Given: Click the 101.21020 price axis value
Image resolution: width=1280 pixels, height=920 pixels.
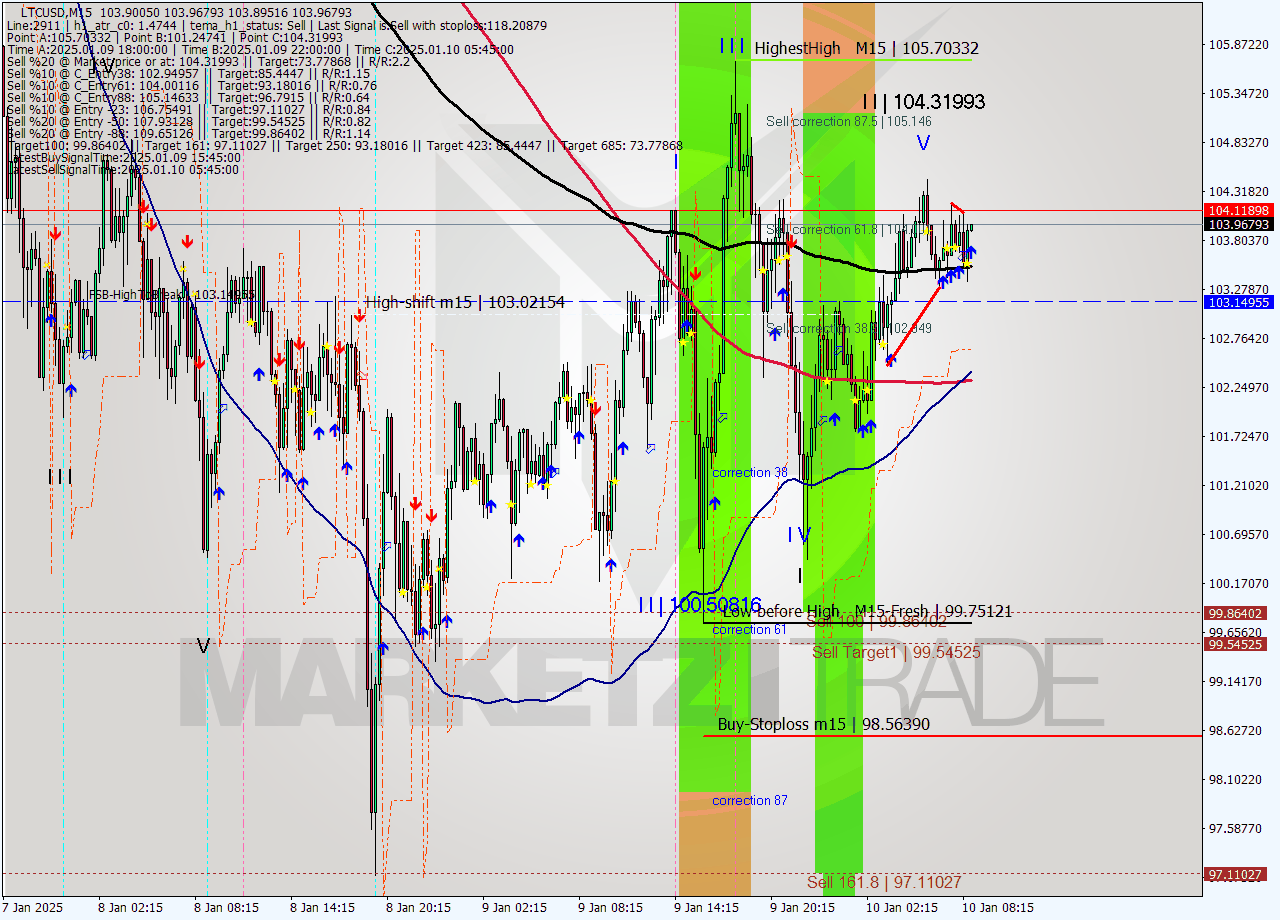Looking at the screenshot, I should [1238, 485].
